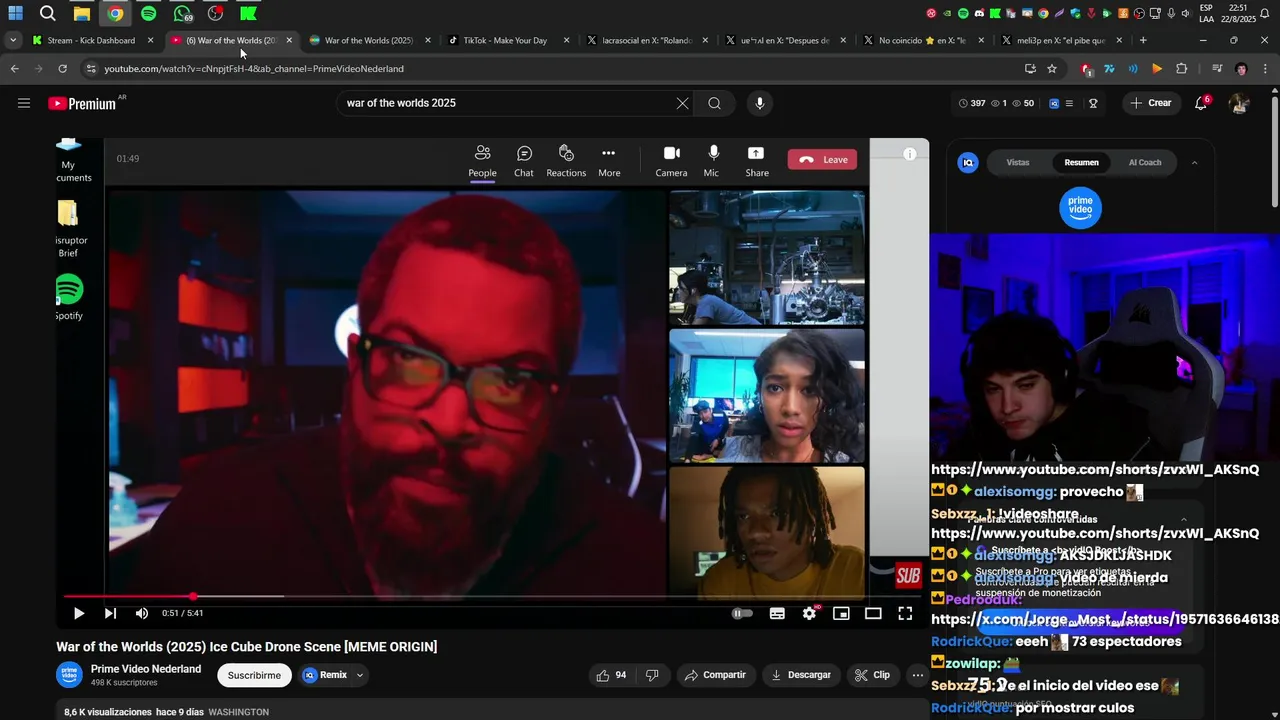Go back to the previous page
The width and height of the screenshot is (1280, 720).
tap(14, 68)
